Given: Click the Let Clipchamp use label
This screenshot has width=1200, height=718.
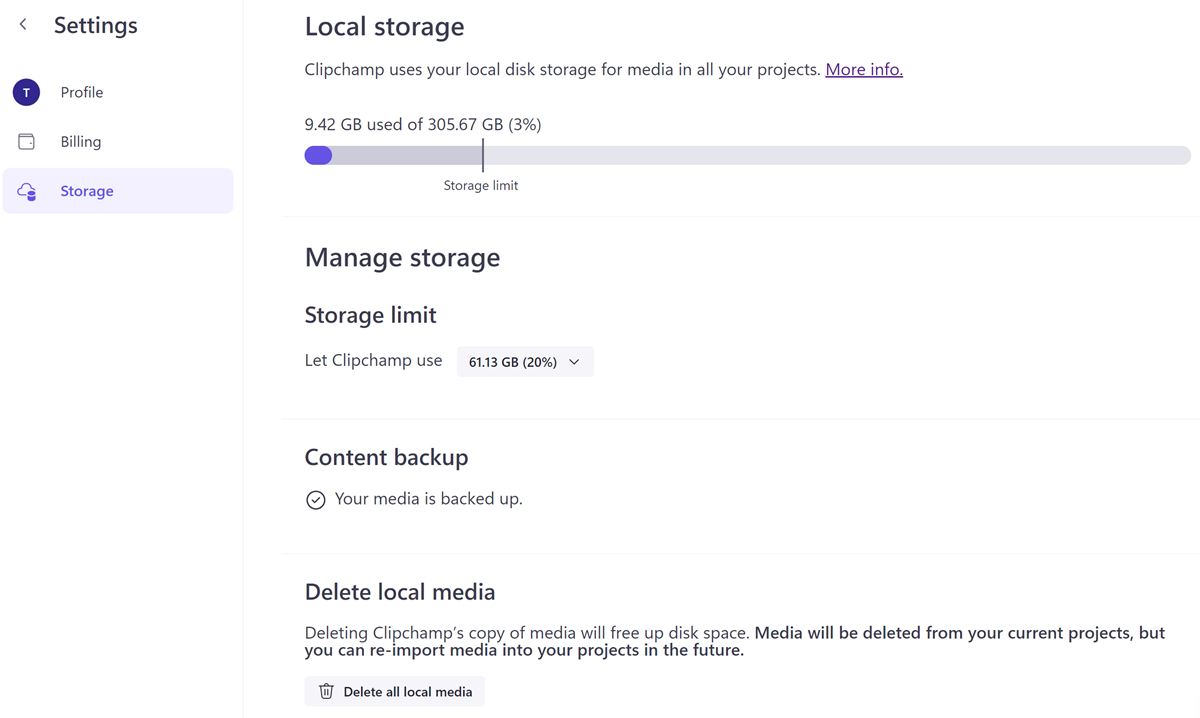Looking at the screenshot, I should pyautogui.click(x=373, y=360).
